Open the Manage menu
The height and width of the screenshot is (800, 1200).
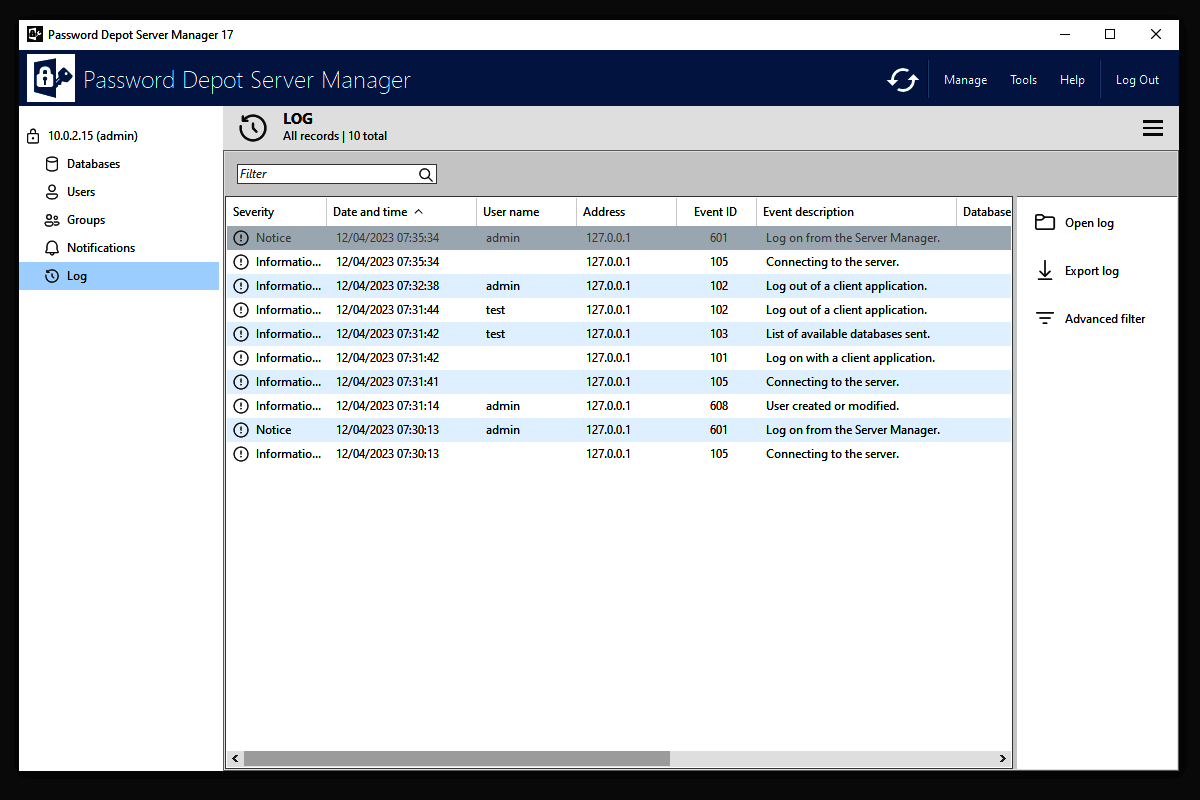[x=965, y=80]
